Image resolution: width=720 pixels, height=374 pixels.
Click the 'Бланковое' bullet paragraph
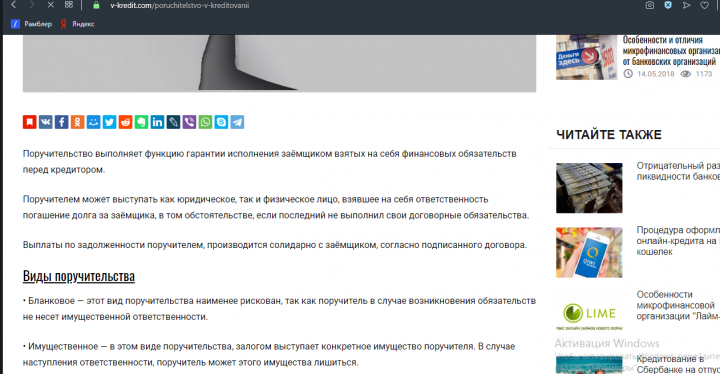click(279, 308)
